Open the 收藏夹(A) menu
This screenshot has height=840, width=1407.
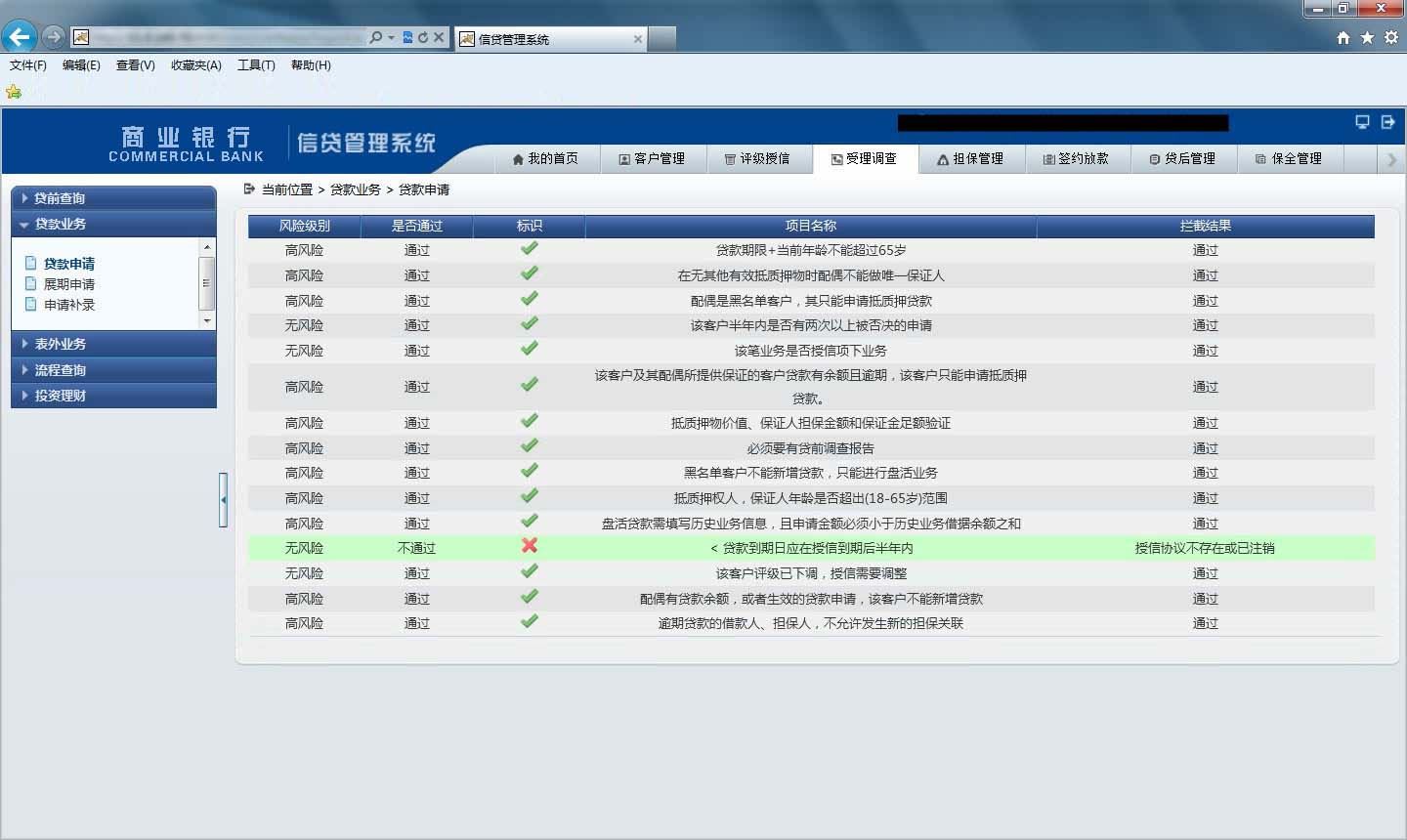click(196, 65)
